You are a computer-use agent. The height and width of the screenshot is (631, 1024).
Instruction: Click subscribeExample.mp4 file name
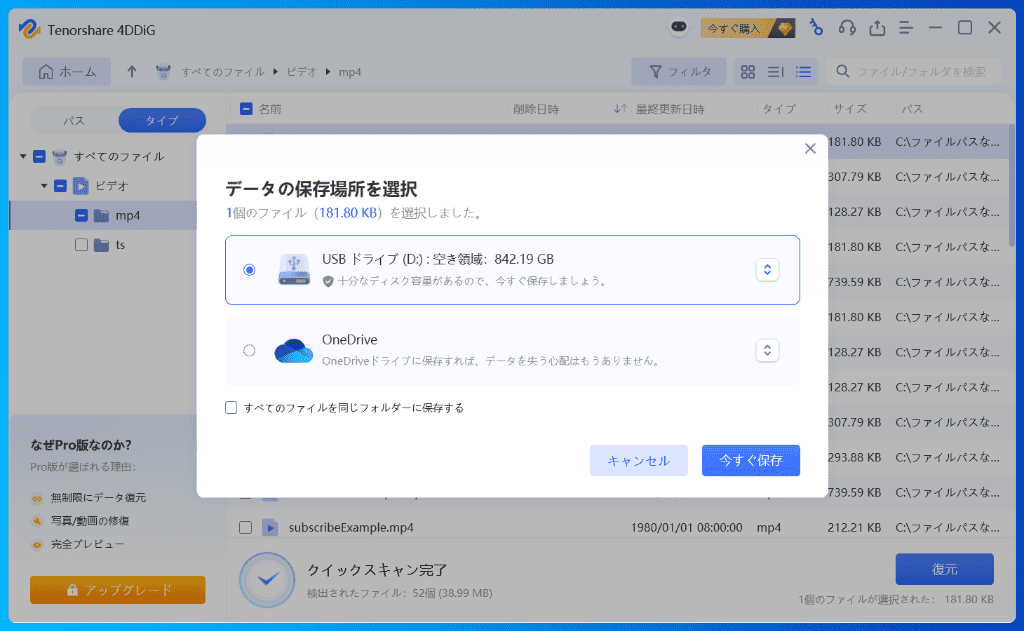[x=351, y=527]
